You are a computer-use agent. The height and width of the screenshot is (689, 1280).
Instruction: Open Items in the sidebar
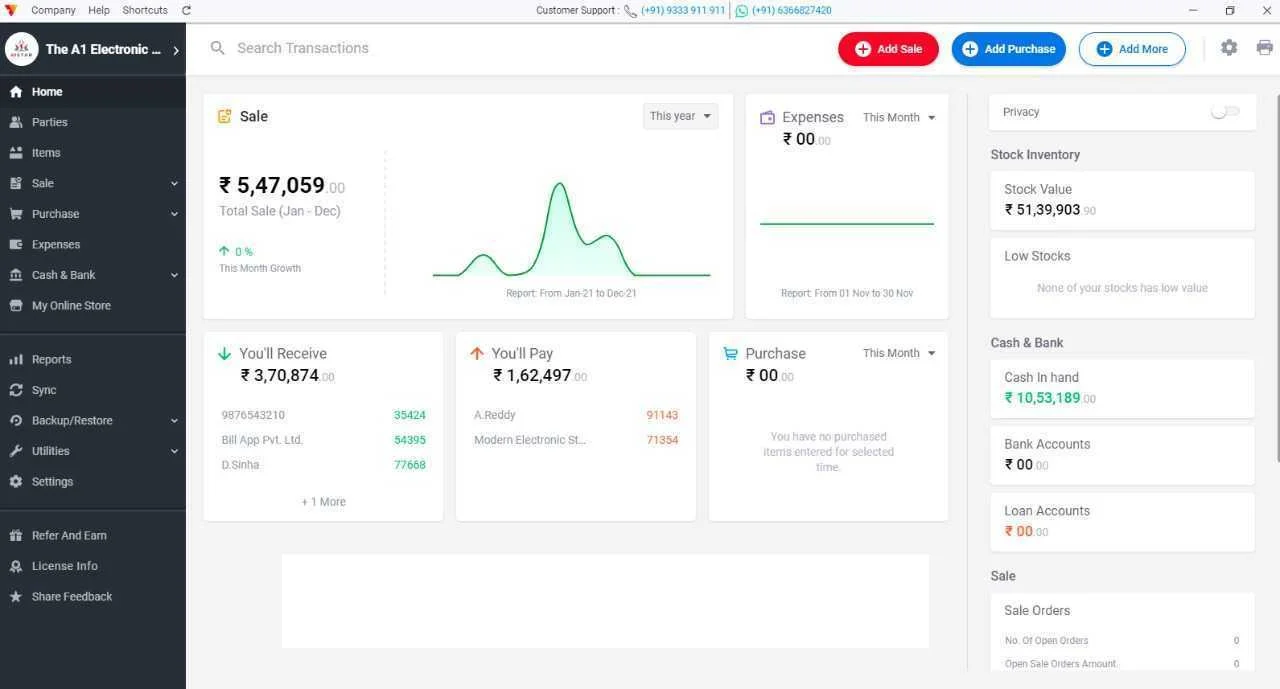(x=46, y=153)
